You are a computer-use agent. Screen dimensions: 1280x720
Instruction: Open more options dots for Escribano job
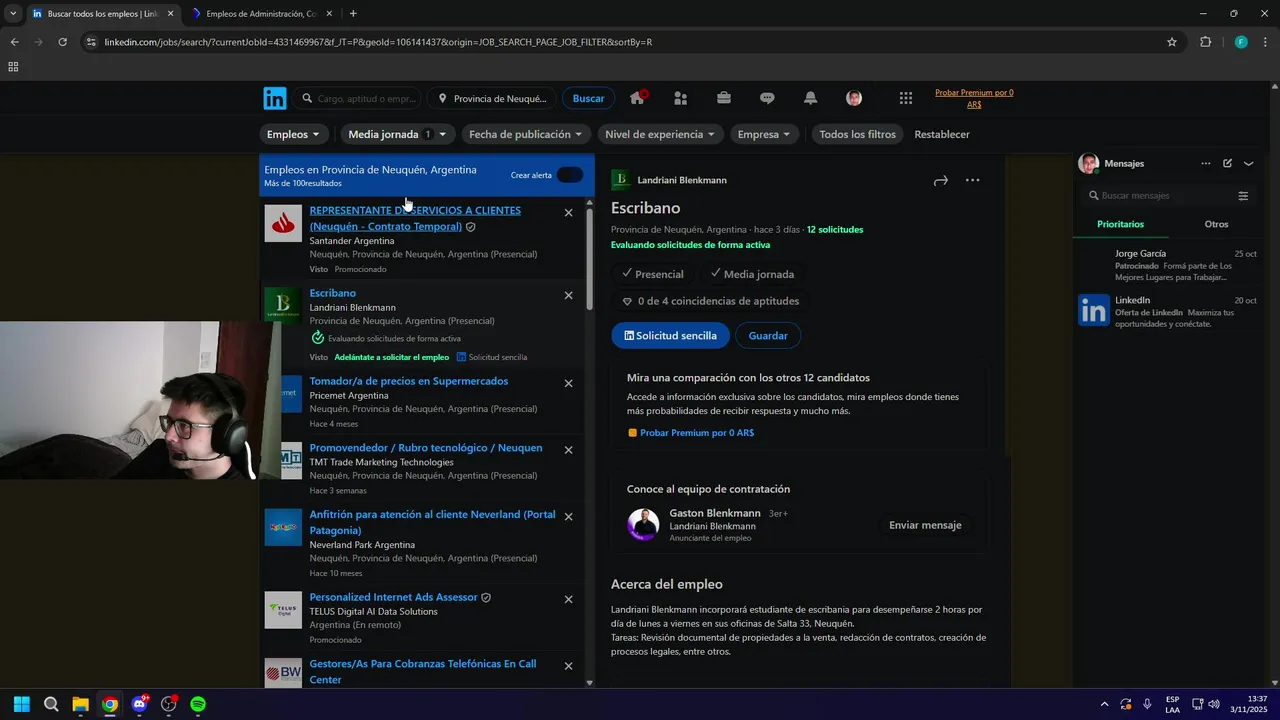pos(972,180)
